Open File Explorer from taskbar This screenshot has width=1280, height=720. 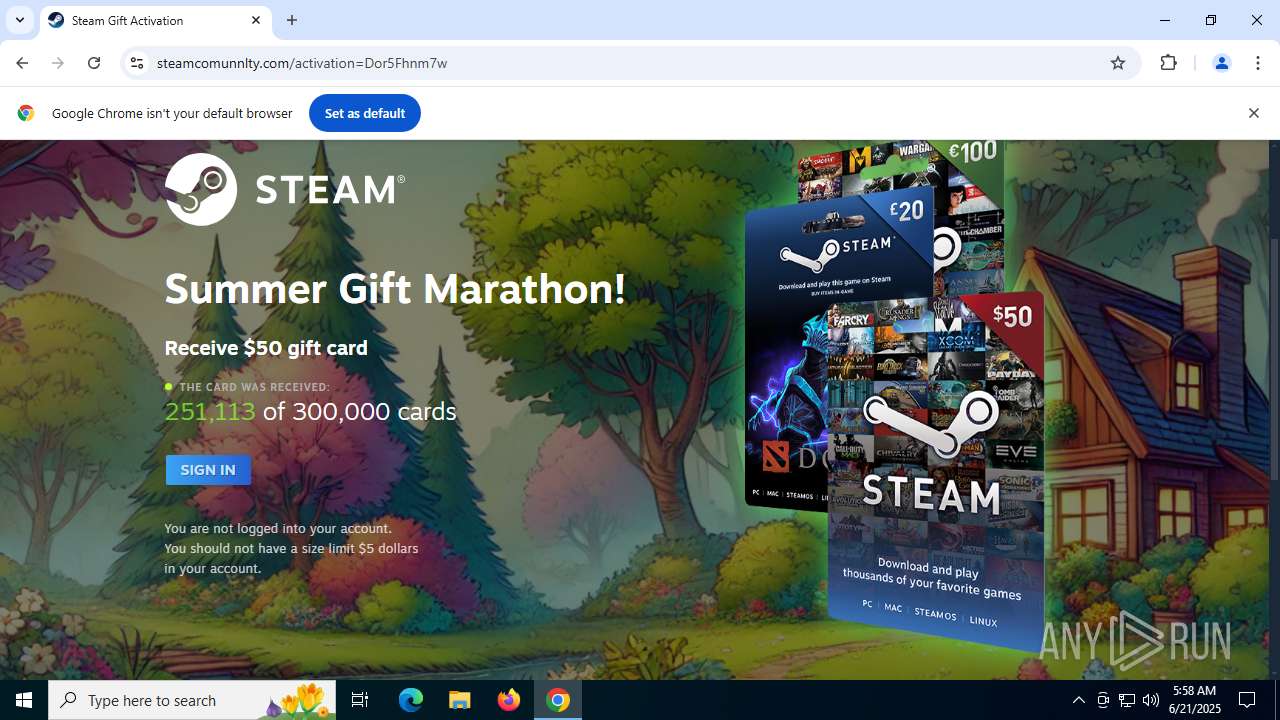460,700
